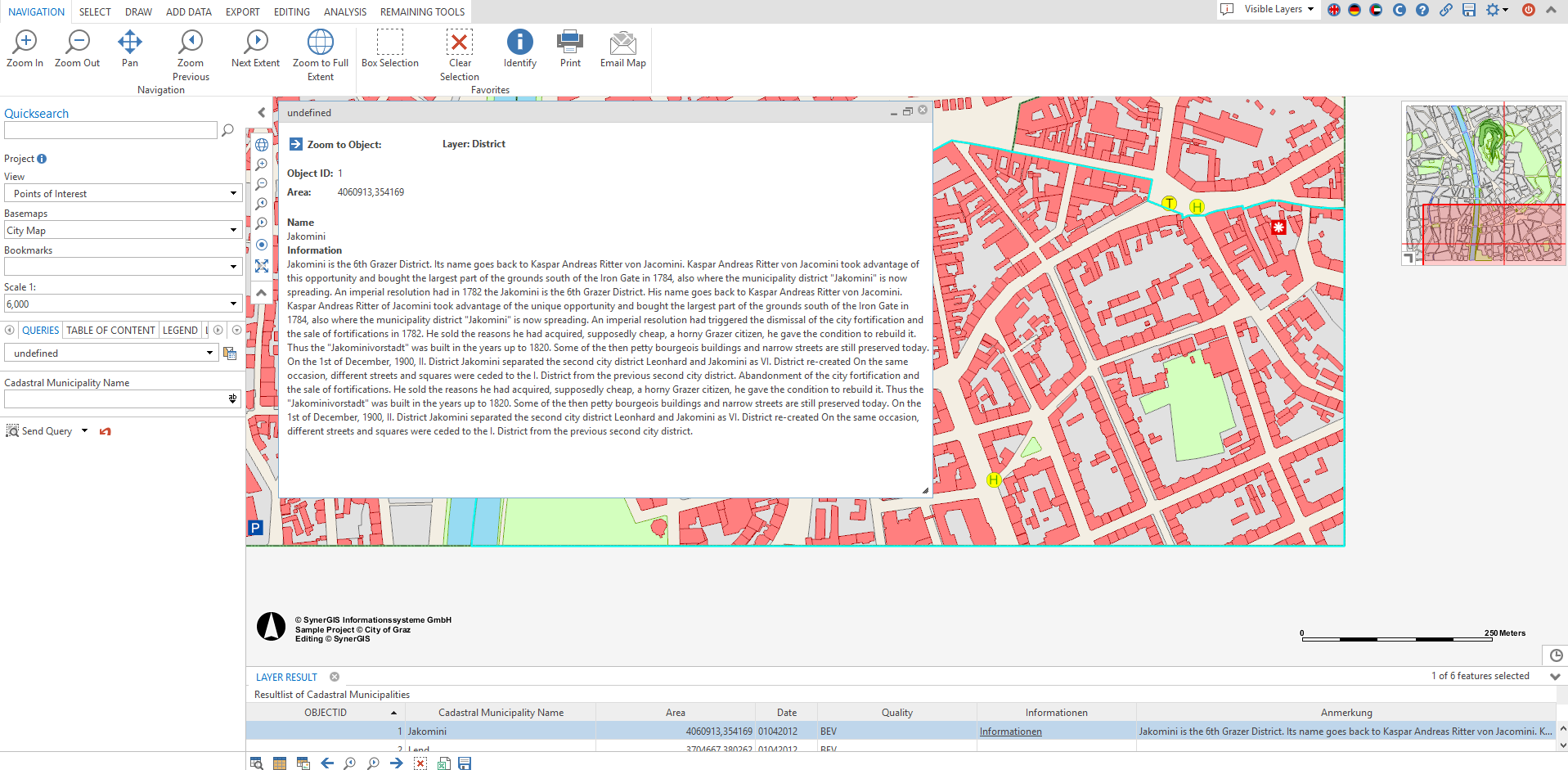The image size is (1568, 770).
Task: Click the help question mark icon
Action: click(x=1422, y=10)
